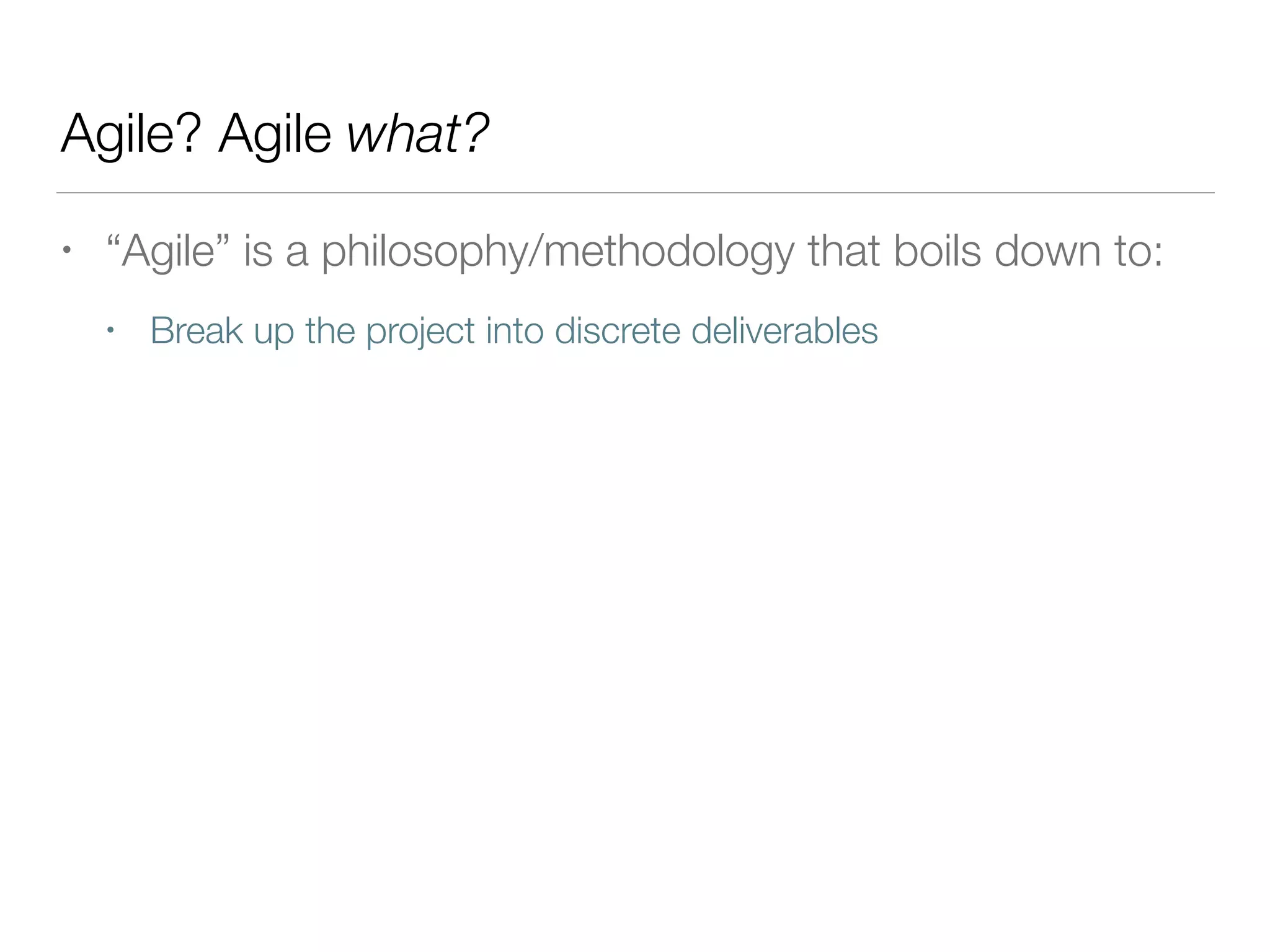Click the word "discrete" in the sub-bullet
The height and width of the screenshot is (952, 1270).
(x=617, y=330)
